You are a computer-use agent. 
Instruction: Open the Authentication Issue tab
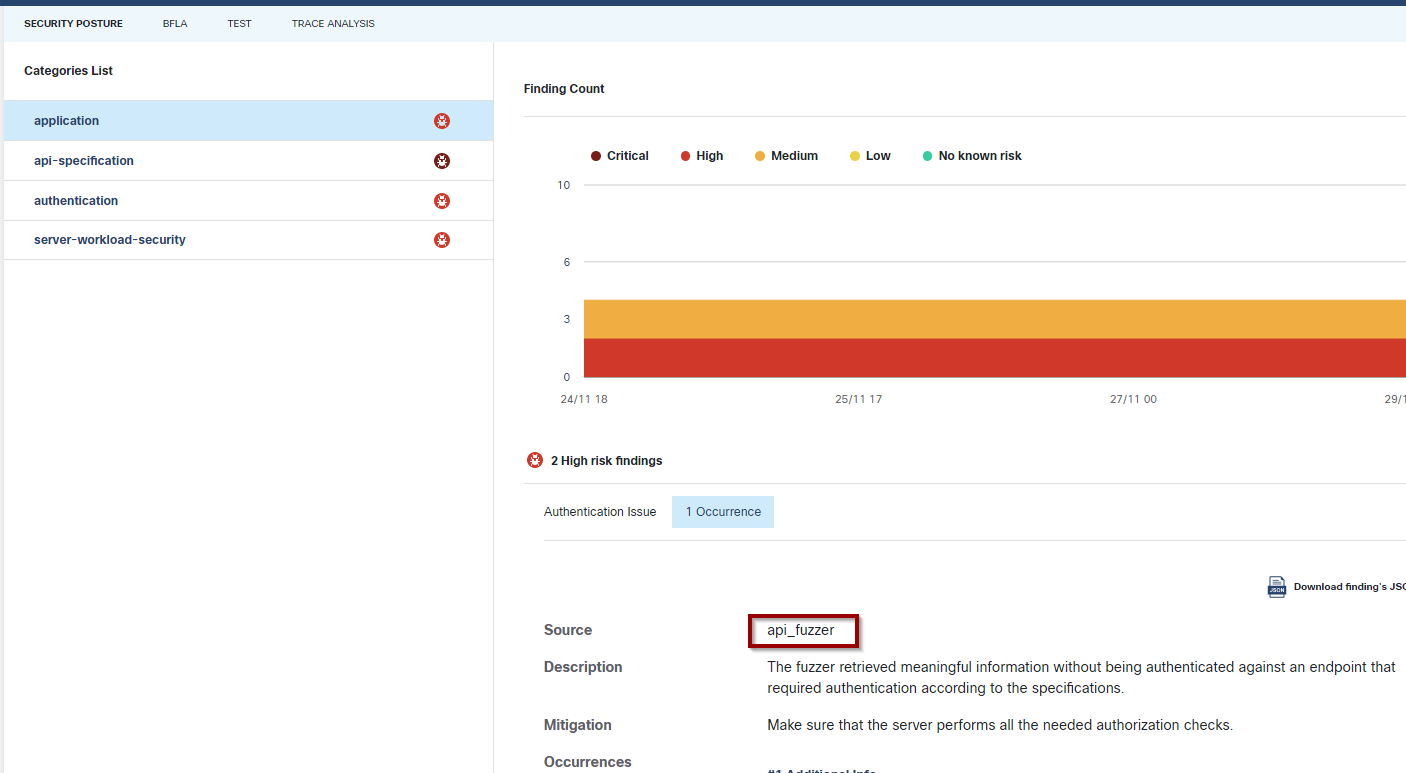[600, 512]
